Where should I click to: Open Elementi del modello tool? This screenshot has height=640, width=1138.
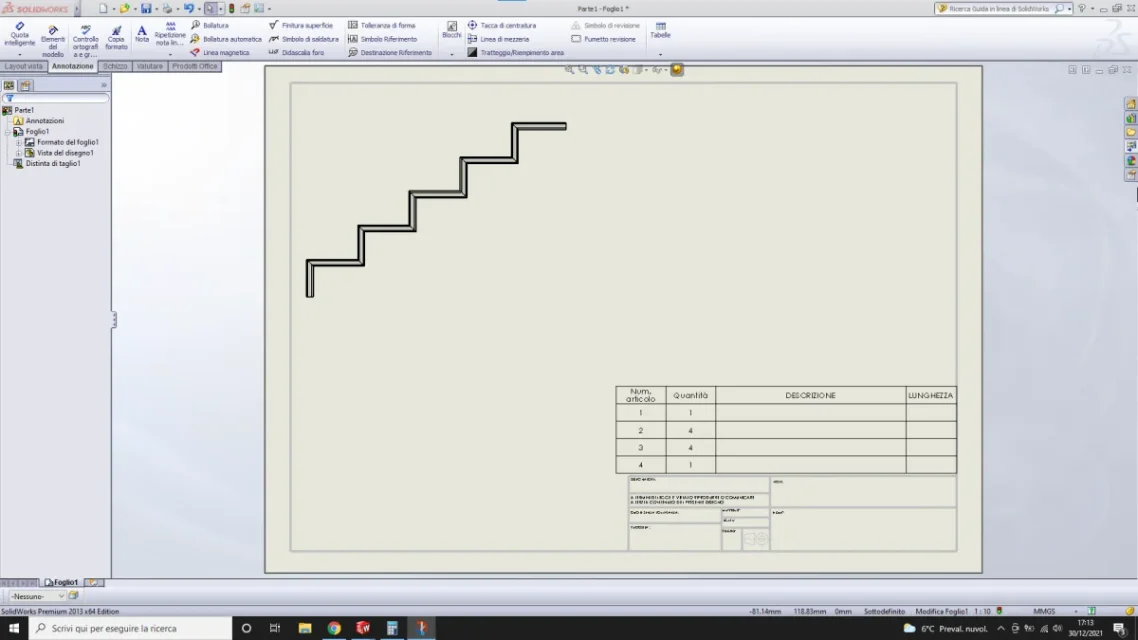click(x=52, y=40)
